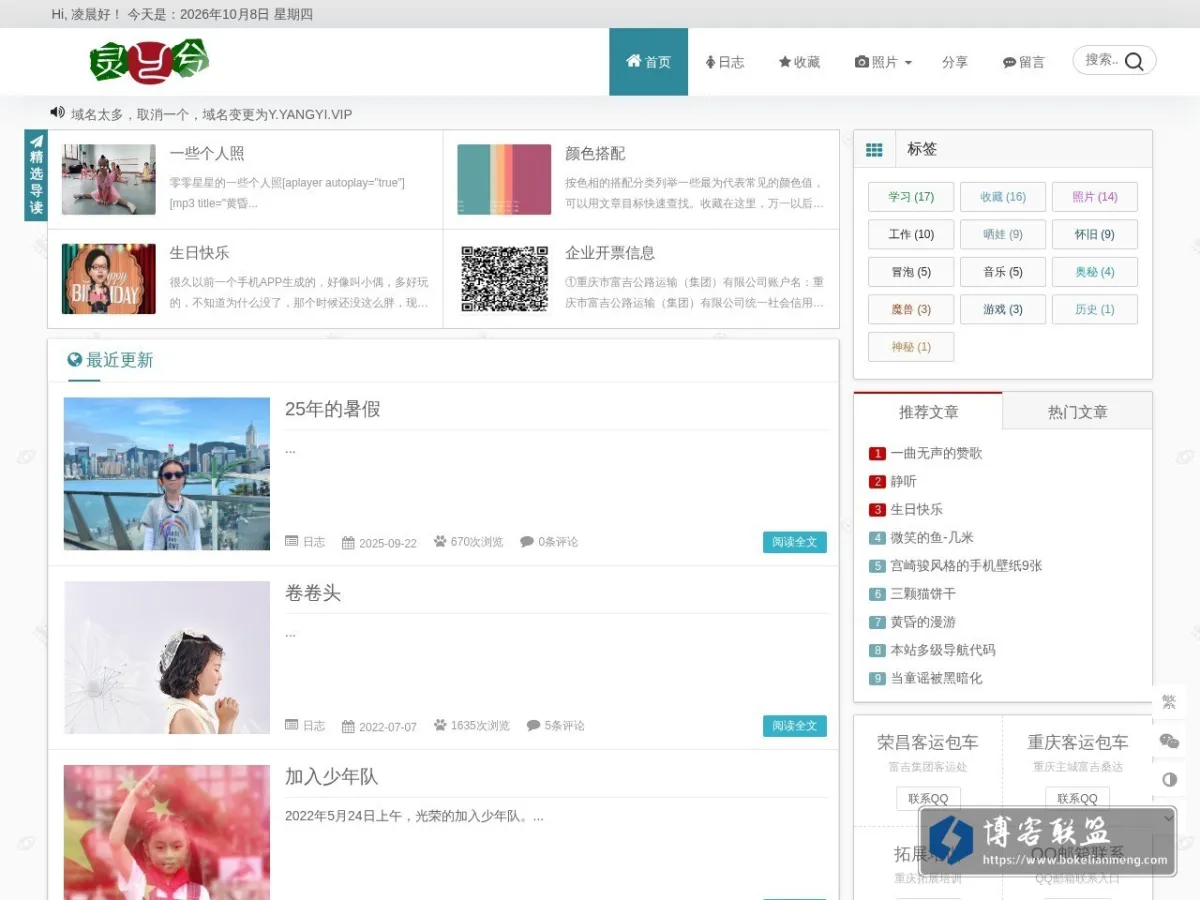The width and height of the screenshot is (1200, 900).
Task: Select the 照片 (14) tag
Action: pos(1095,197)
